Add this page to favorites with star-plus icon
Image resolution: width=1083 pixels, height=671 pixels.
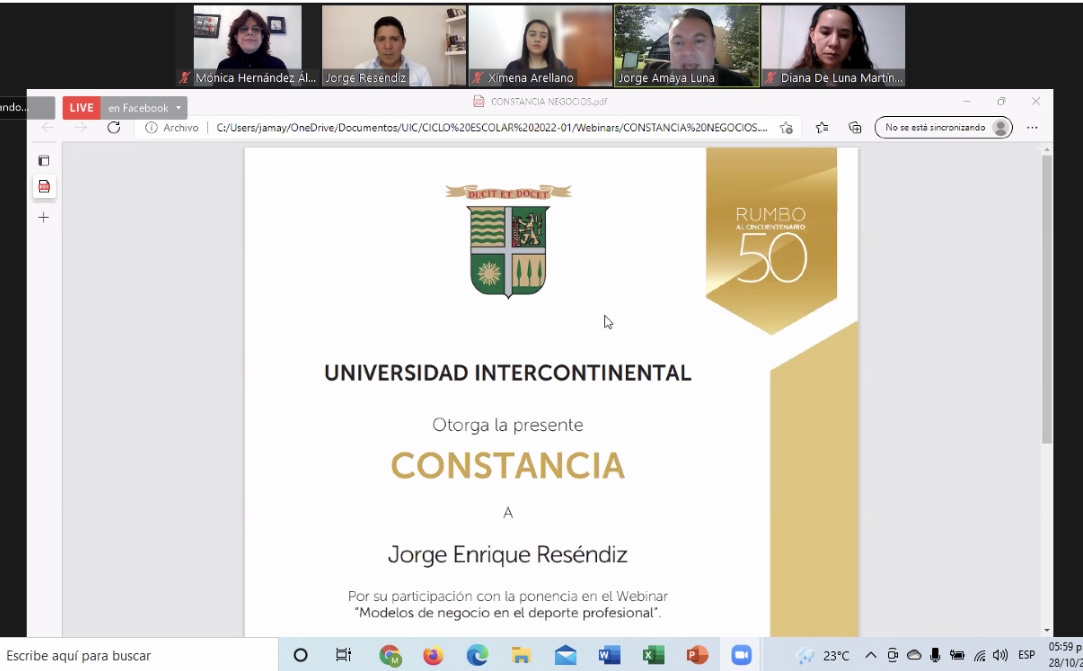tap(786, 128)
